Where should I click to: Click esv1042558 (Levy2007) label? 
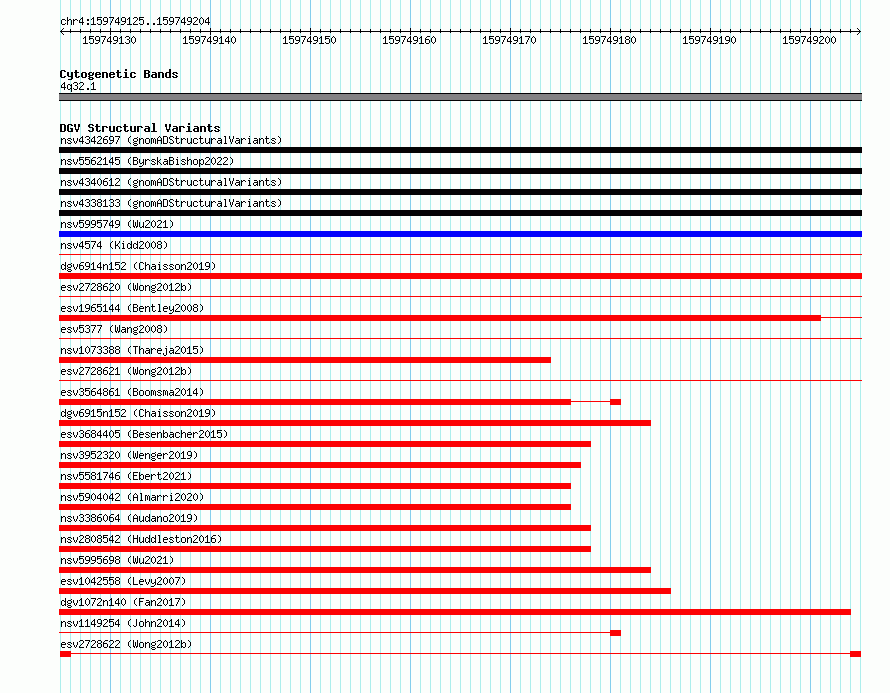click(123, 581)
